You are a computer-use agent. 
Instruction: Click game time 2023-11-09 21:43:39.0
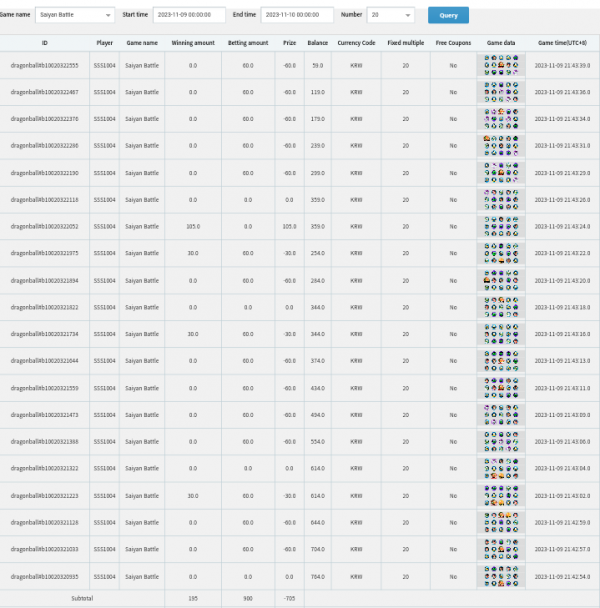562,66
